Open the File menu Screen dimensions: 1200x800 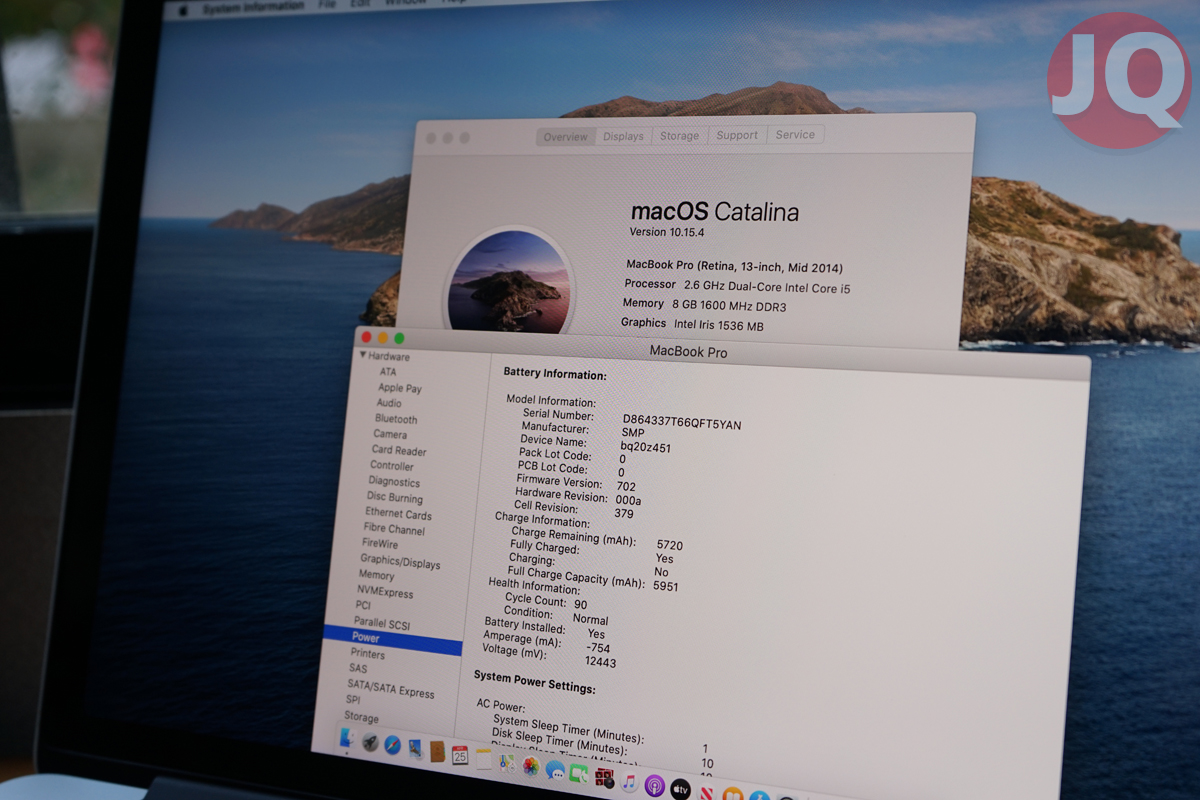pyautogui.click(x=327, y=5)
